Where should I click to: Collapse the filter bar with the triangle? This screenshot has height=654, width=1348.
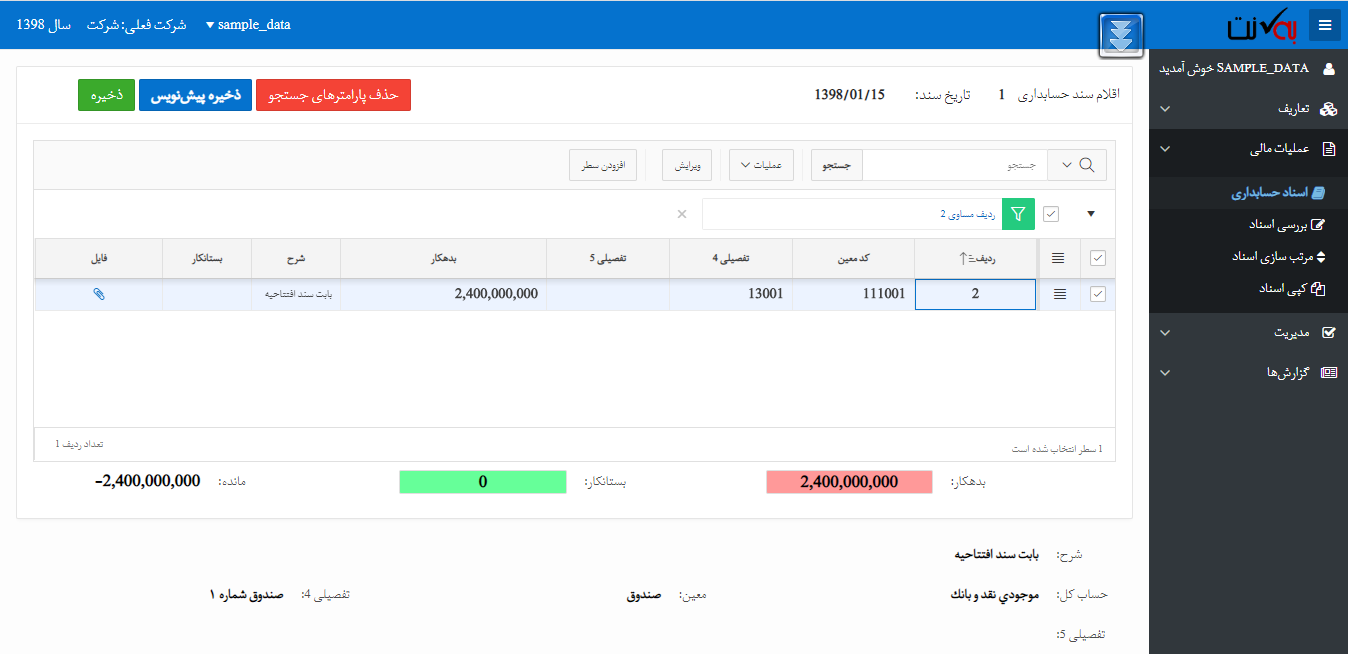coord(1091,214)
